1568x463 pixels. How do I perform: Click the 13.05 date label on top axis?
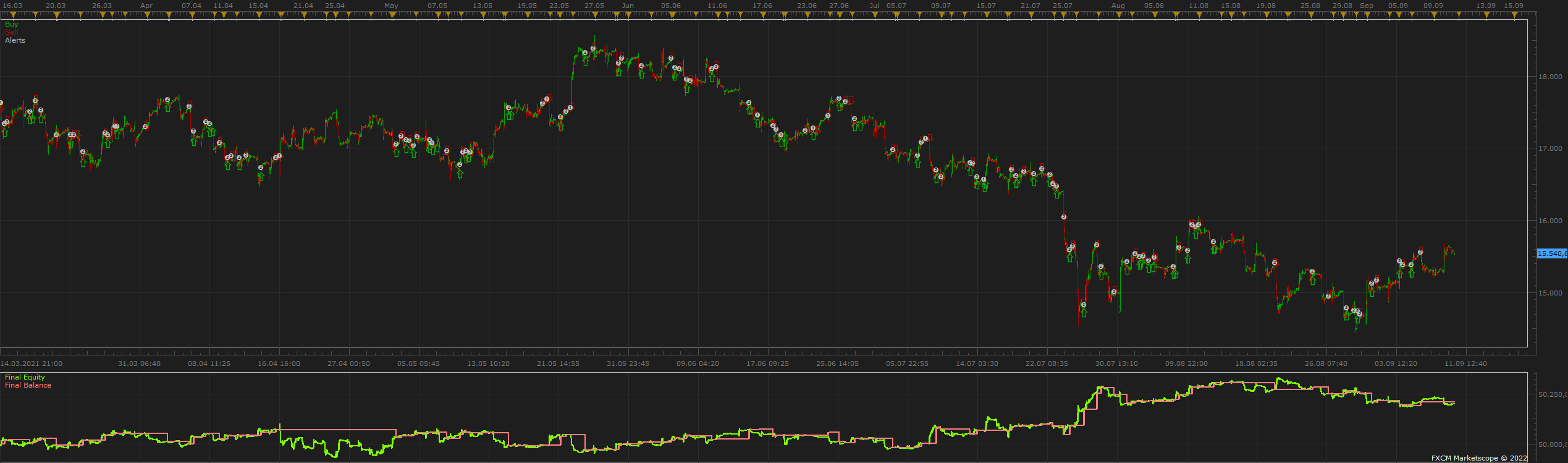[483, 6]
